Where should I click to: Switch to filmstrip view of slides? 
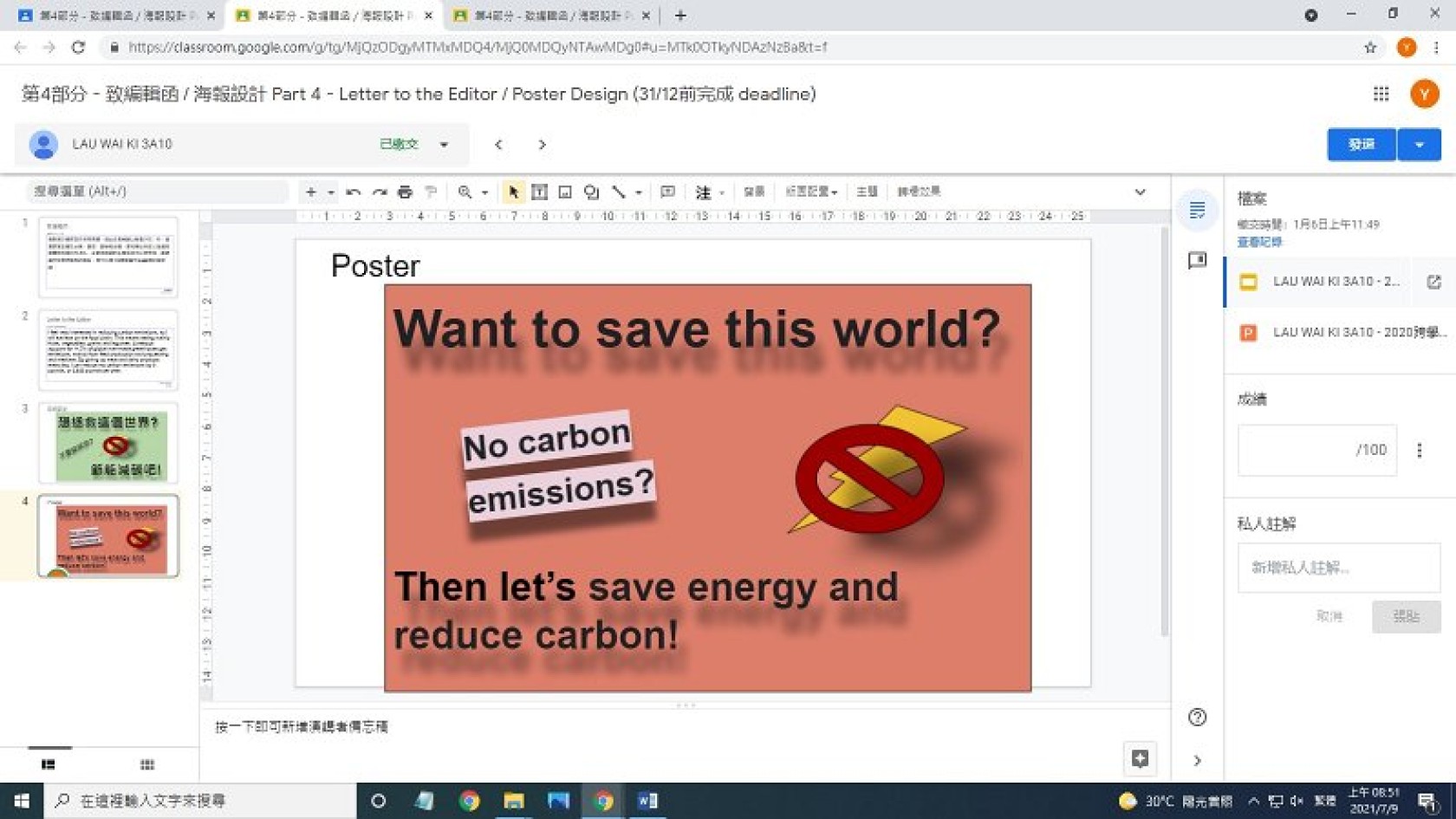pyautogui.click(x=49, y=764)
